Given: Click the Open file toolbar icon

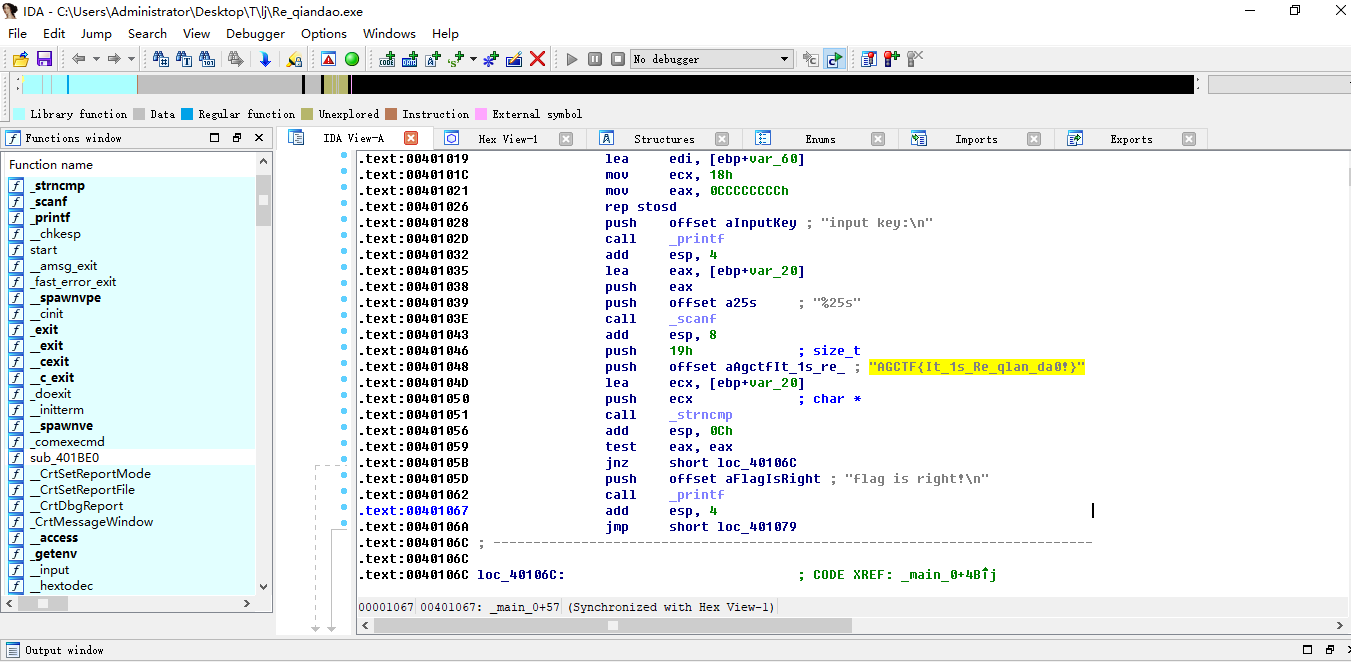Looking at the screenshot, I should pos(20,59).
